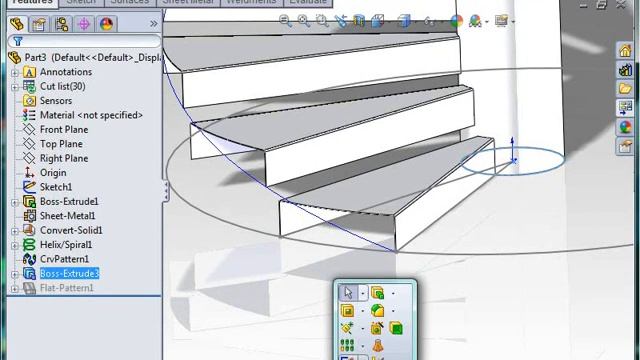Expand the Flat-Pattern1 feature
Screen dimensions: 640x360
click(x=15, y=289)
